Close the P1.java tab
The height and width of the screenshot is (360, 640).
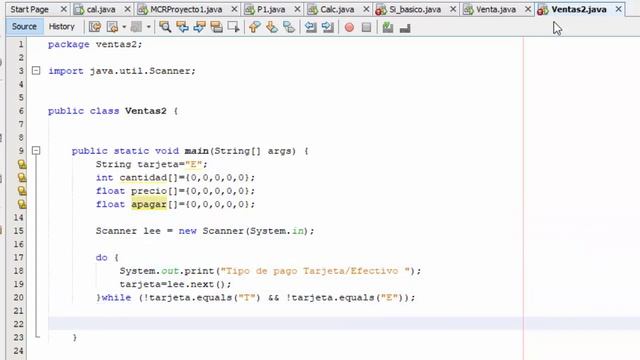click(x=298, y=9)
